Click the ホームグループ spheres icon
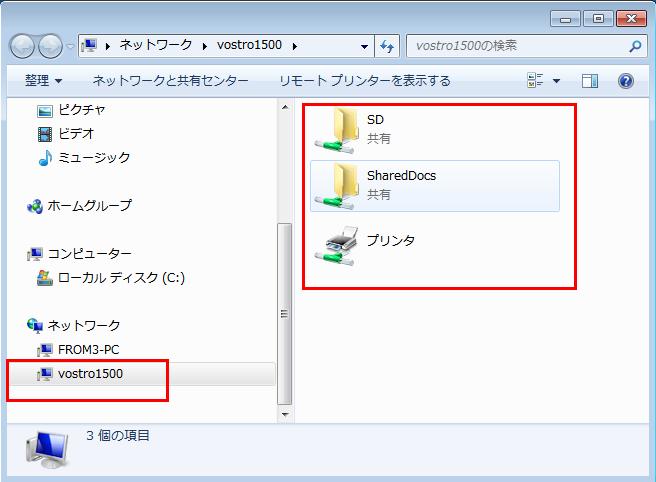Viewport: 656px width, 482px height. pos(35,206)
